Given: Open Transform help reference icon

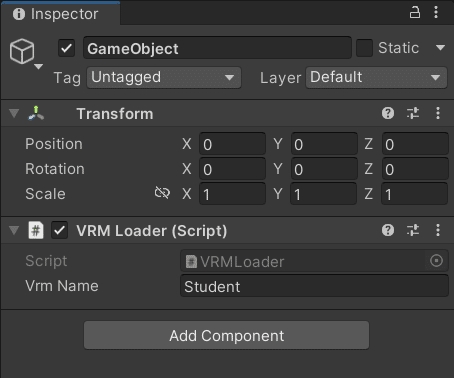Looking at the screenshot, I should coord(388,113).
